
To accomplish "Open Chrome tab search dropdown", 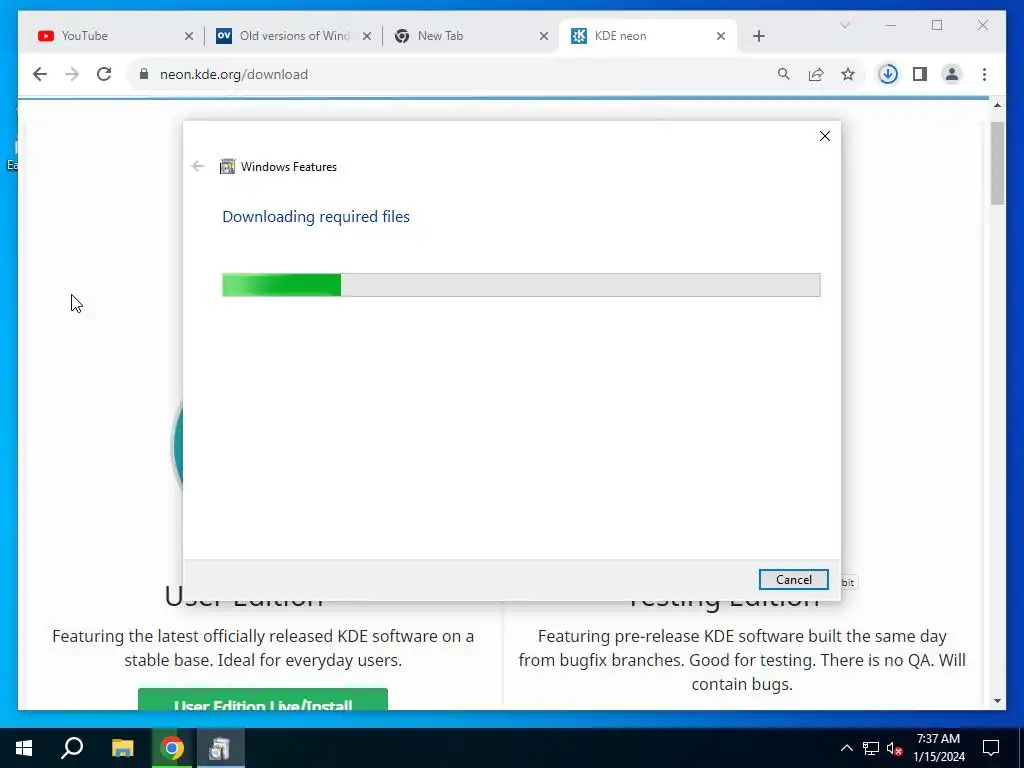I will tap(844, 25).
